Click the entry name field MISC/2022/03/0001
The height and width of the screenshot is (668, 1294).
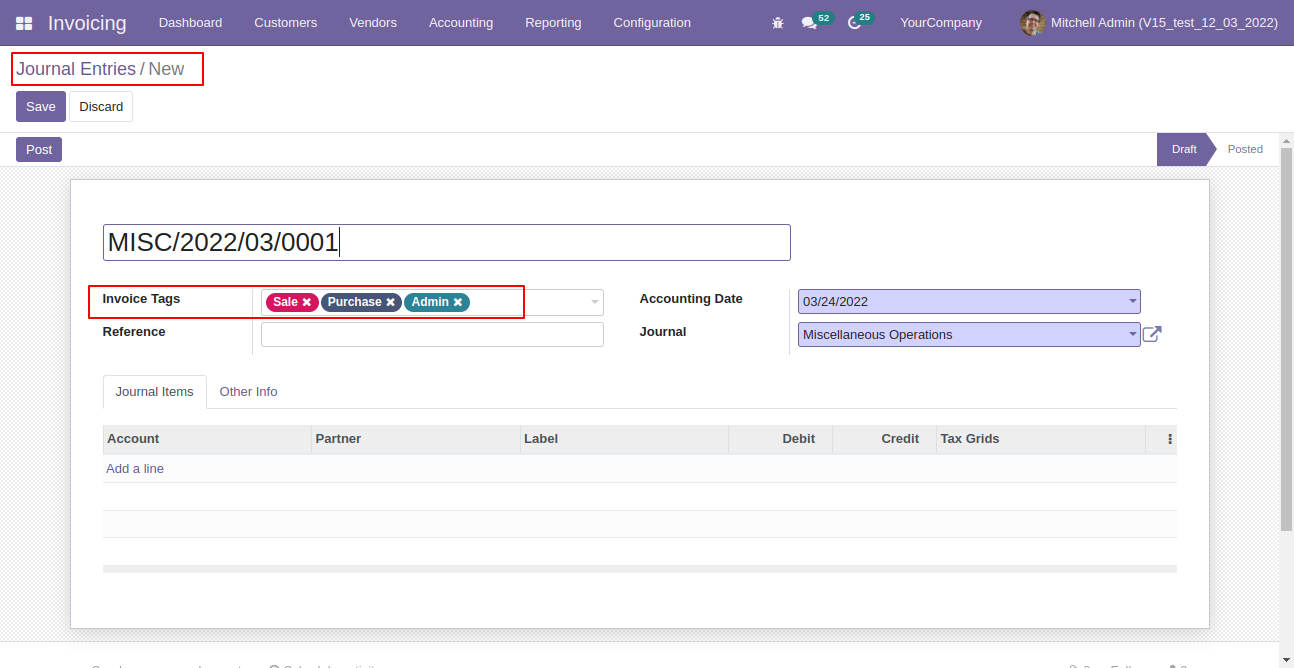point(447,243)
